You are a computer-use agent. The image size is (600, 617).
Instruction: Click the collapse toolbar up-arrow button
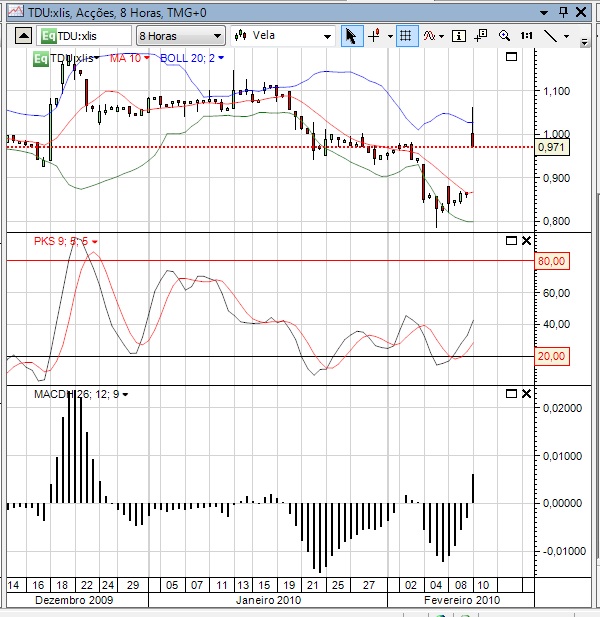coord(23,36)
